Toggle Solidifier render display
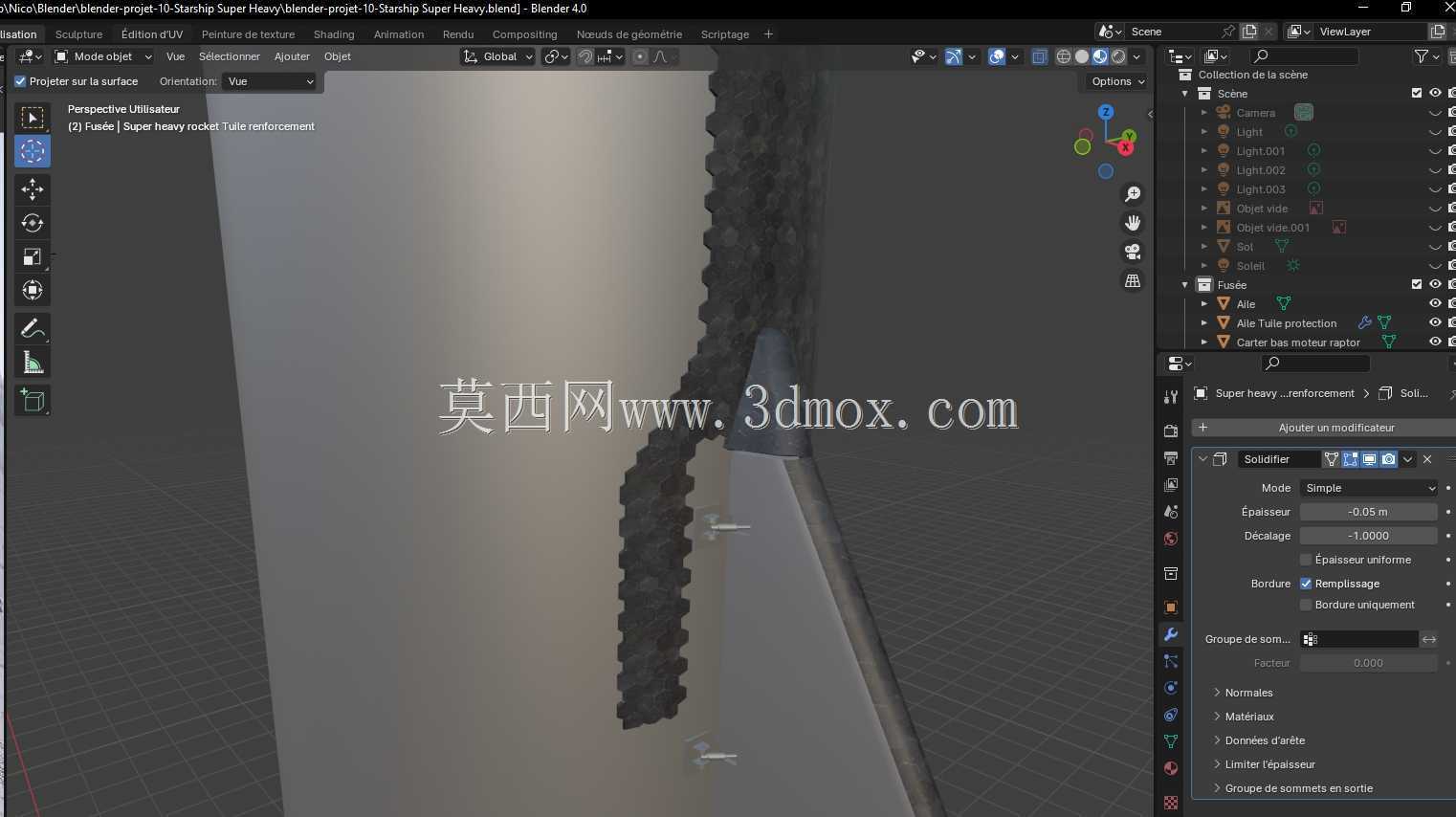 (x=1389, y=459)
